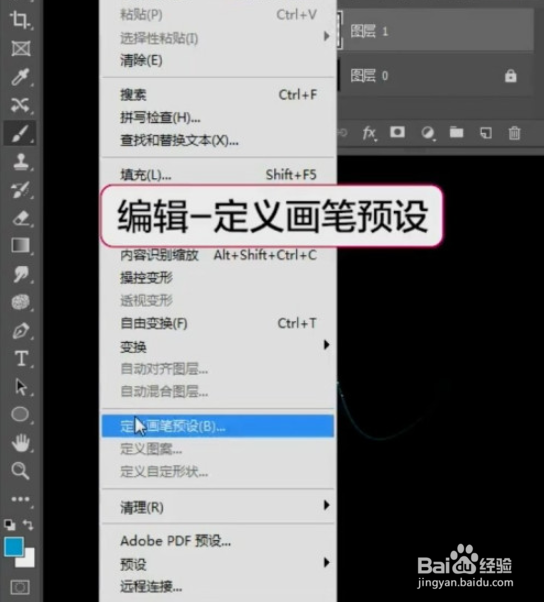The image size is (544, 602).
Task: Swap foreground and background colors
Action: pos(28,524)
